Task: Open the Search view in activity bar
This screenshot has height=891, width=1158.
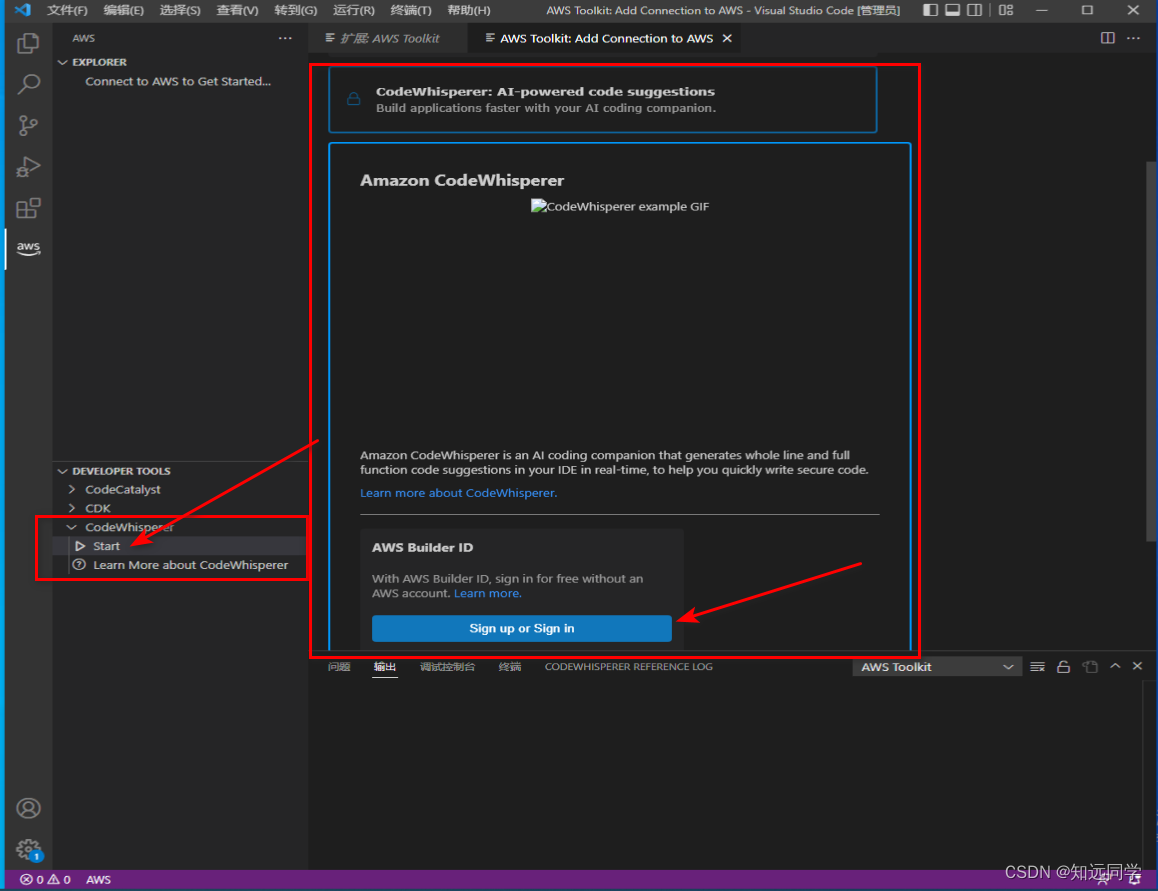Action: 28,84
